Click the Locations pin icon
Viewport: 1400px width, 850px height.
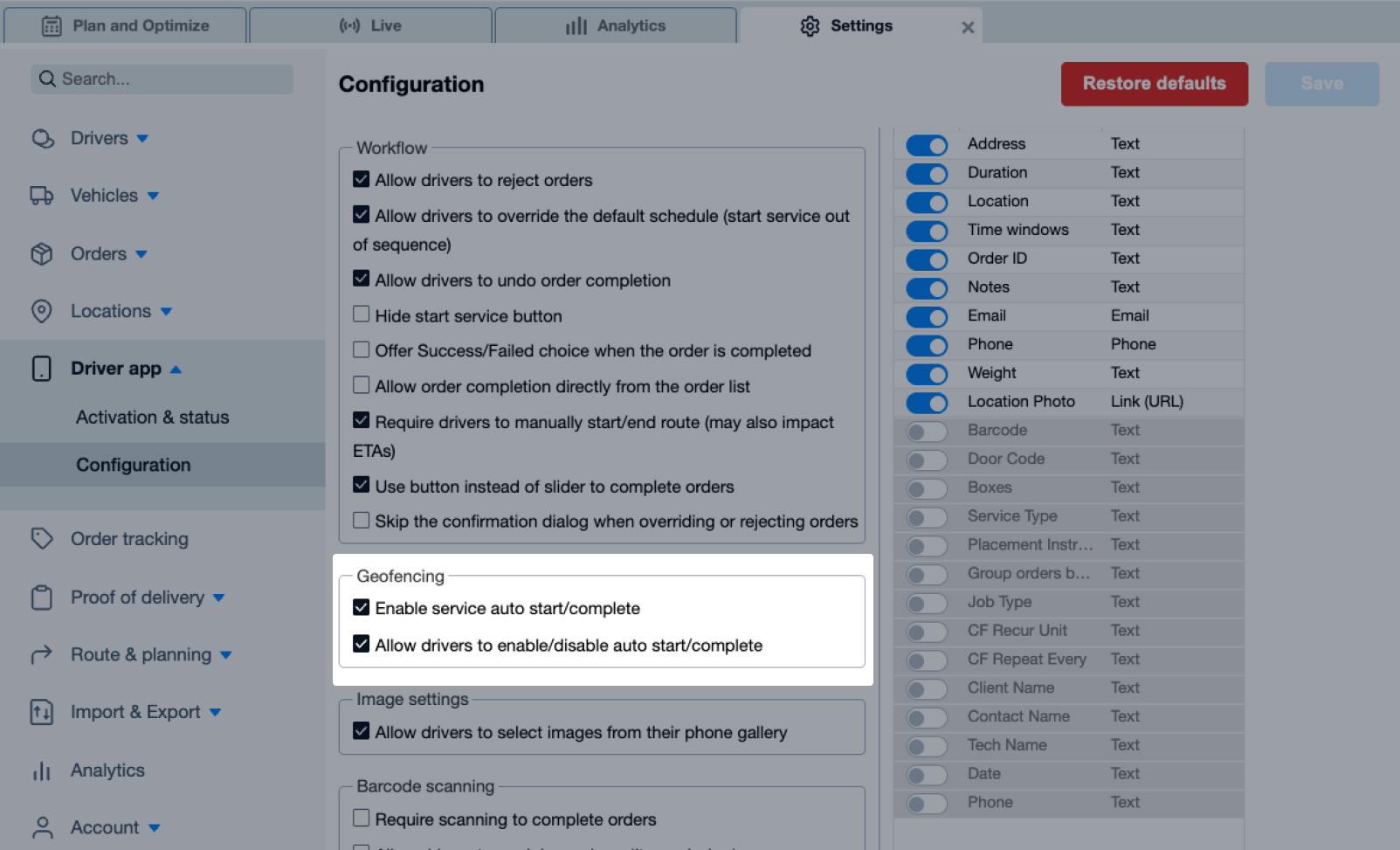[x=43, y=311]
